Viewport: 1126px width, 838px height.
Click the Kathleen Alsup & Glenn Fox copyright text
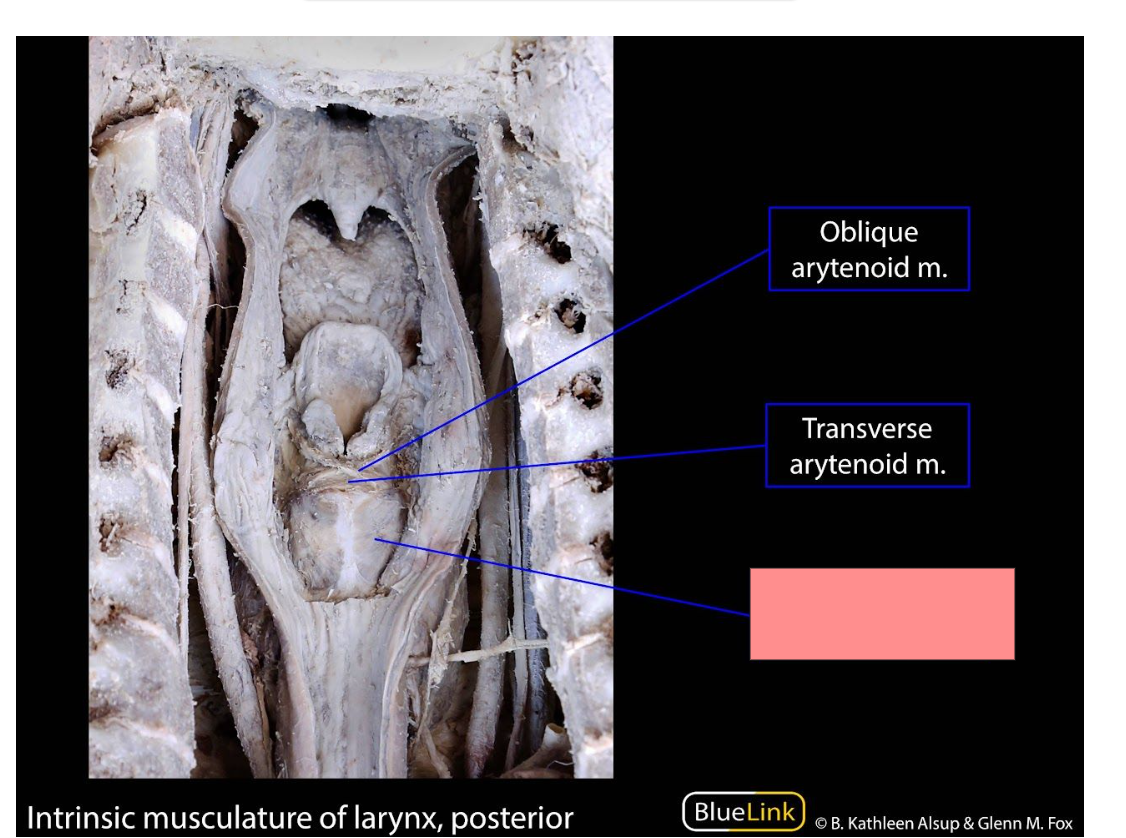(x=944, y=823)
